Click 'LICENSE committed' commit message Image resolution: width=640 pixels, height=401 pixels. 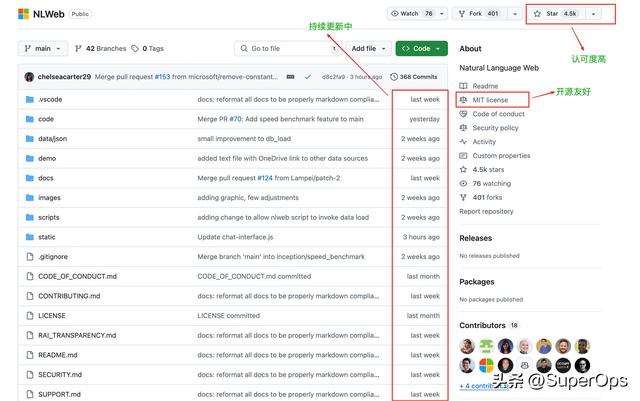coord(229,315)
